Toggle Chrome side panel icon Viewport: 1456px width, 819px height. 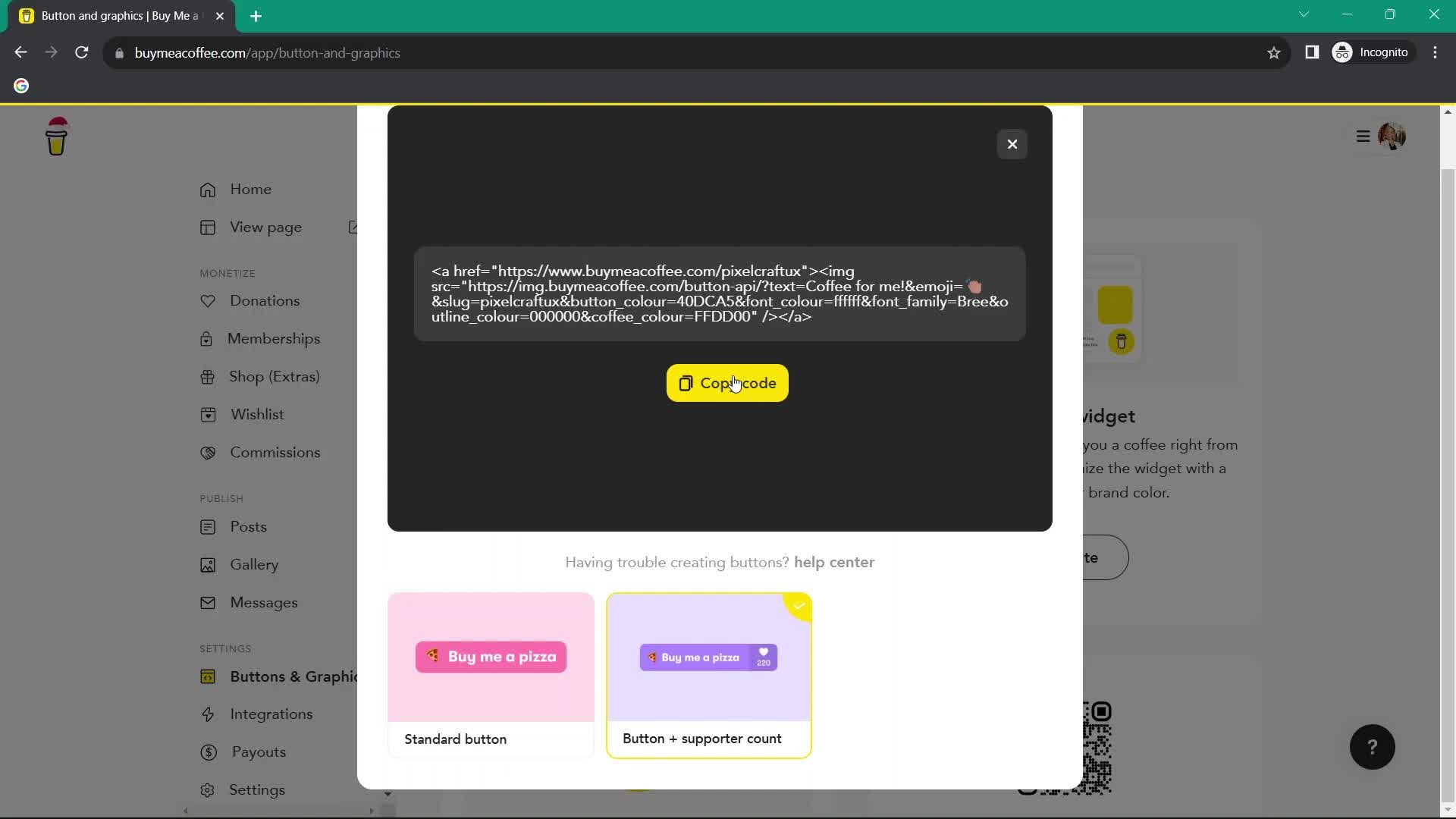1311,53
